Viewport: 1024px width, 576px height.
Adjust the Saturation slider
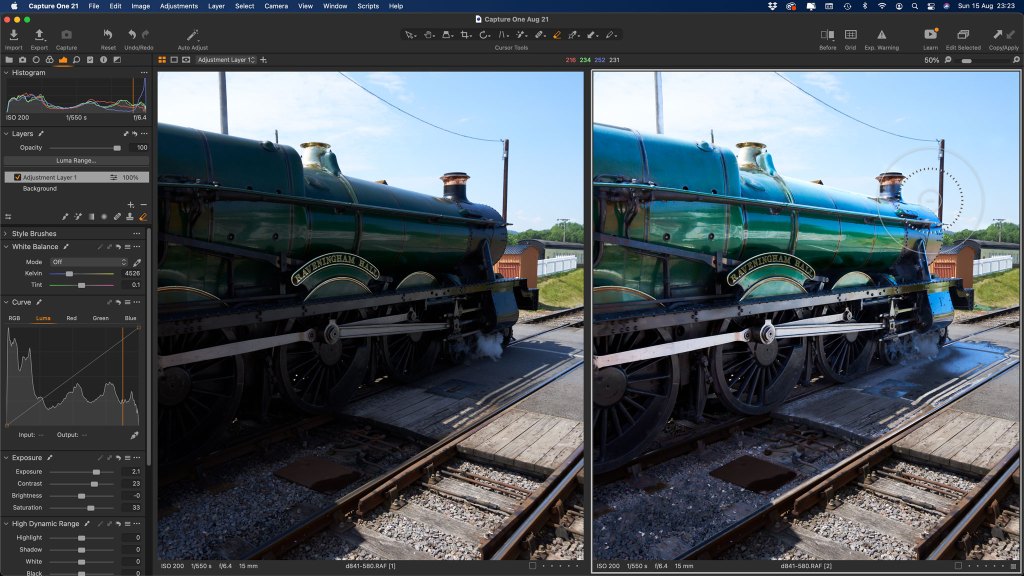[82, 507]
